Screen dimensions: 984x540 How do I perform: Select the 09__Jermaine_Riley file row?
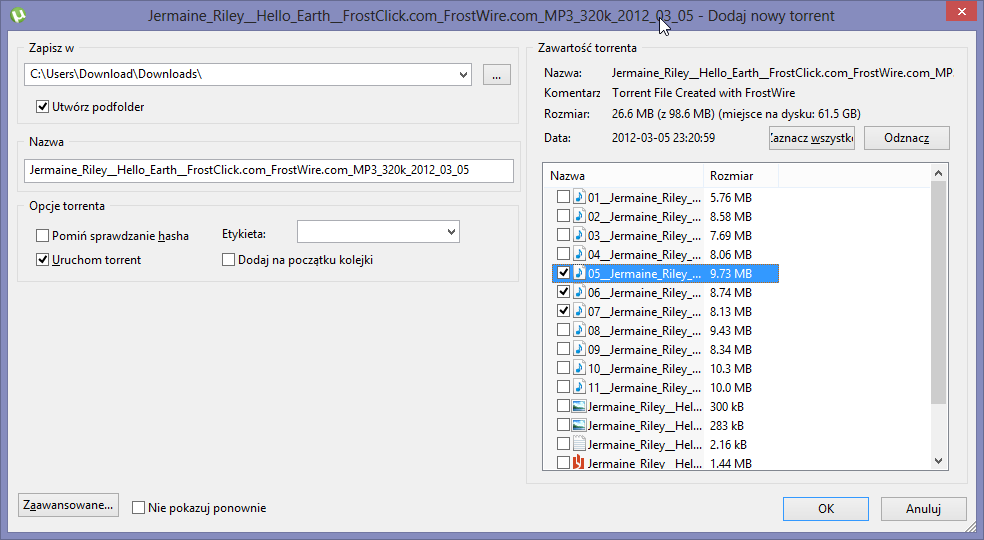[x=665, y=349]
